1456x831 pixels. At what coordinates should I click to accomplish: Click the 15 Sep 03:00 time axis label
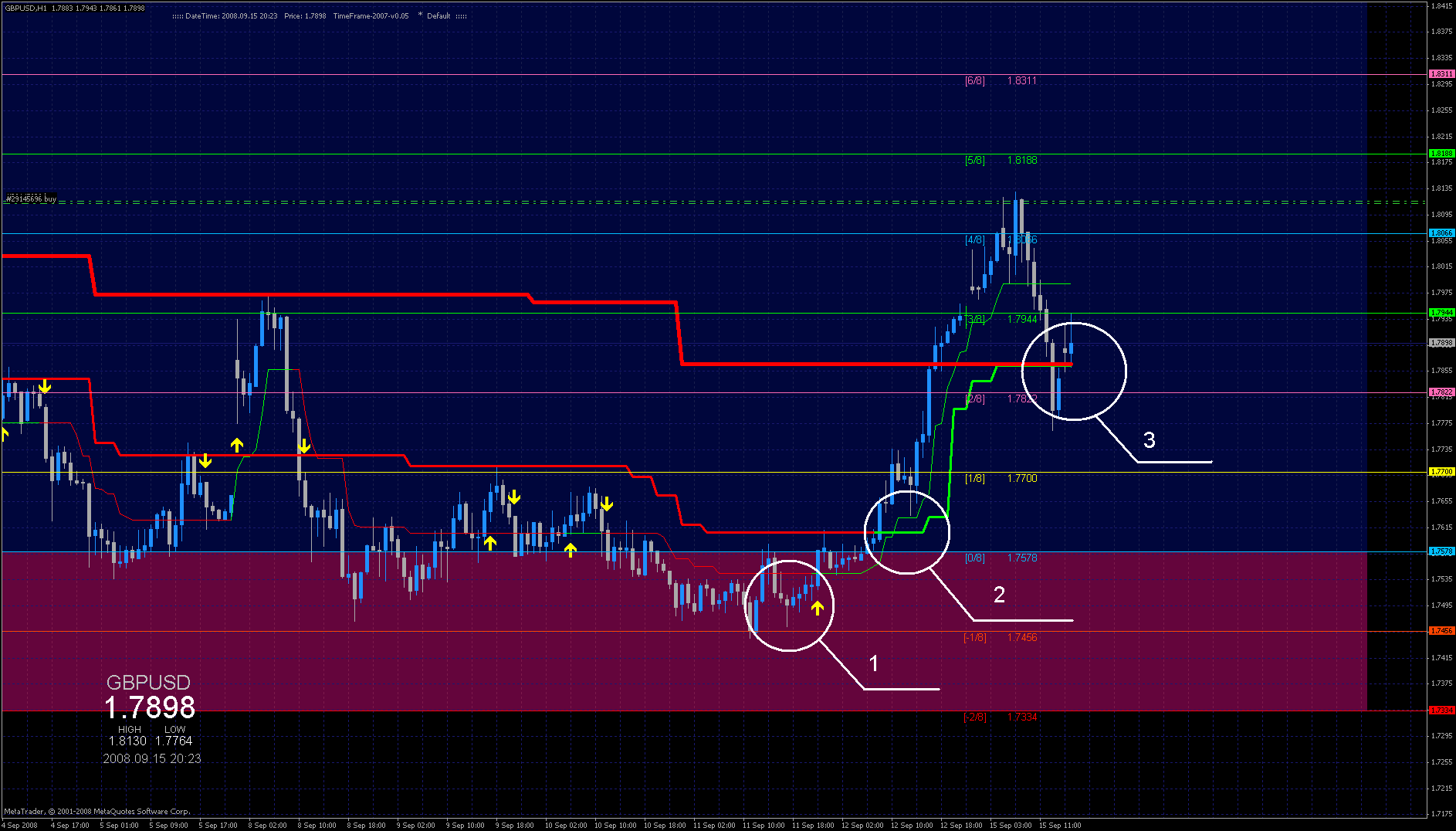(x=1011, y=826)
